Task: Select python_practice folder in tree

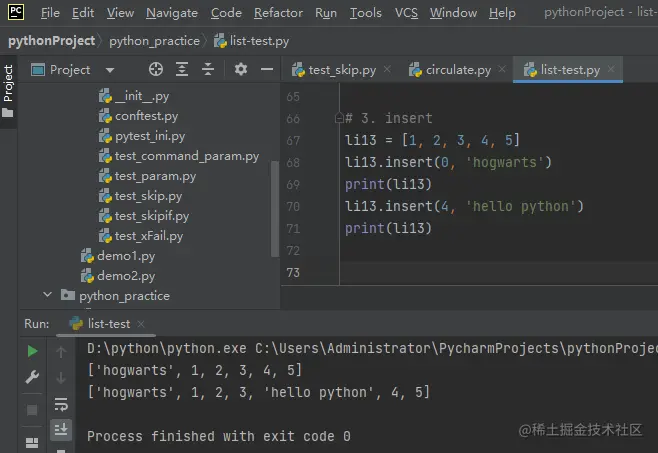Action: 115,296
